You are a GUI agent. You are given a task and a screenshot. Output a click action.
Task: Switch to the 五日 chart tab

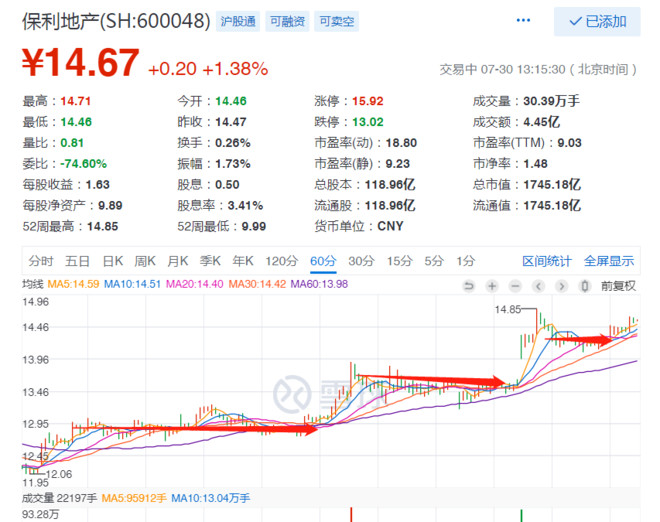pos(77,261)
